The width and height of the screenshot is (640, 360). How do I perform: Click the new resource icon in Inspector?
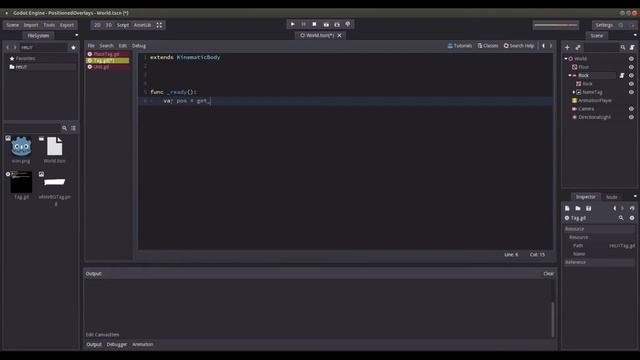[x=567, y=208]
